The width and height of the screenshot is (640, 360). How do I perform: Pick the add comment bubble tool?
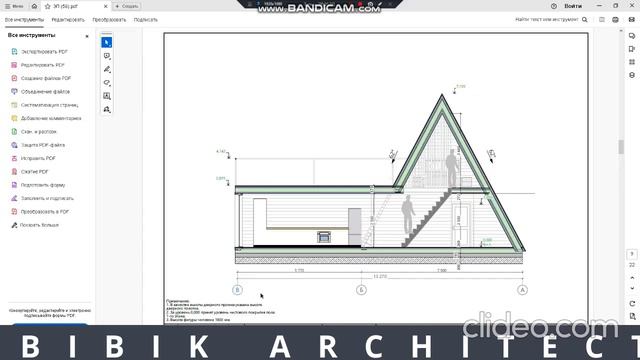pos(107,56)
